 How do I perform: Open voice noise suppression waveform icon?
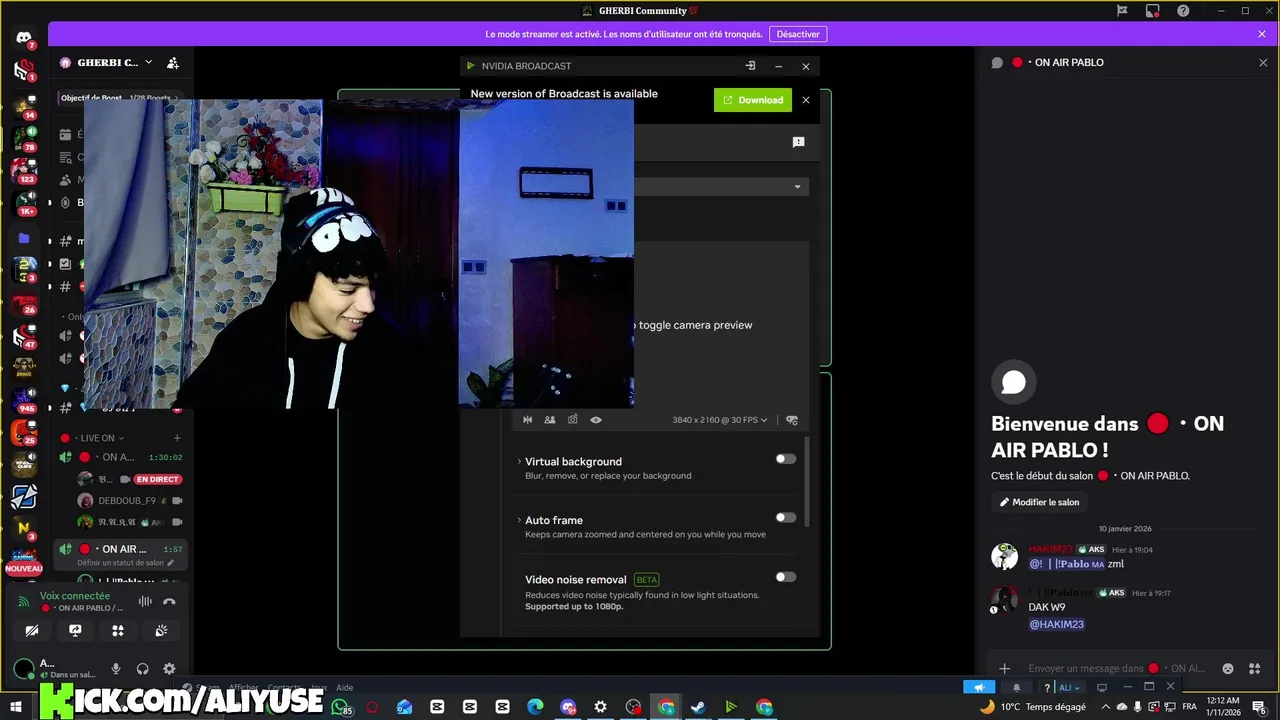coord(145,601)
